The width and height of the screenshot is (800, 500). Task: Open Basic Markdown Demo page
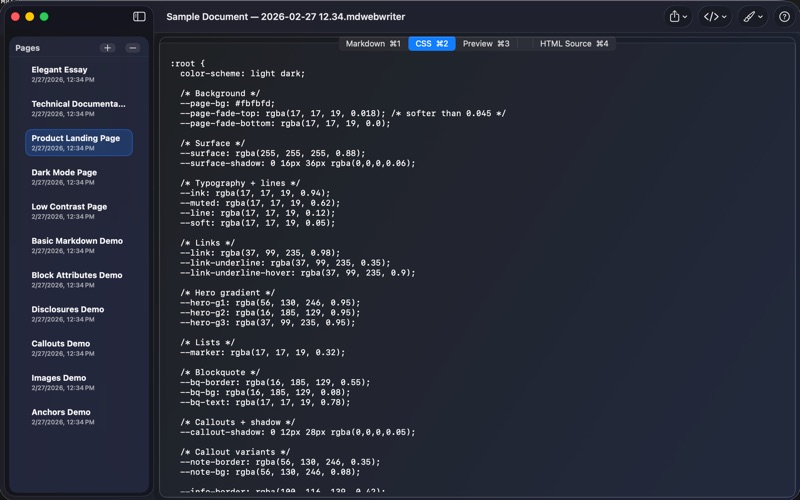(79, 245)
